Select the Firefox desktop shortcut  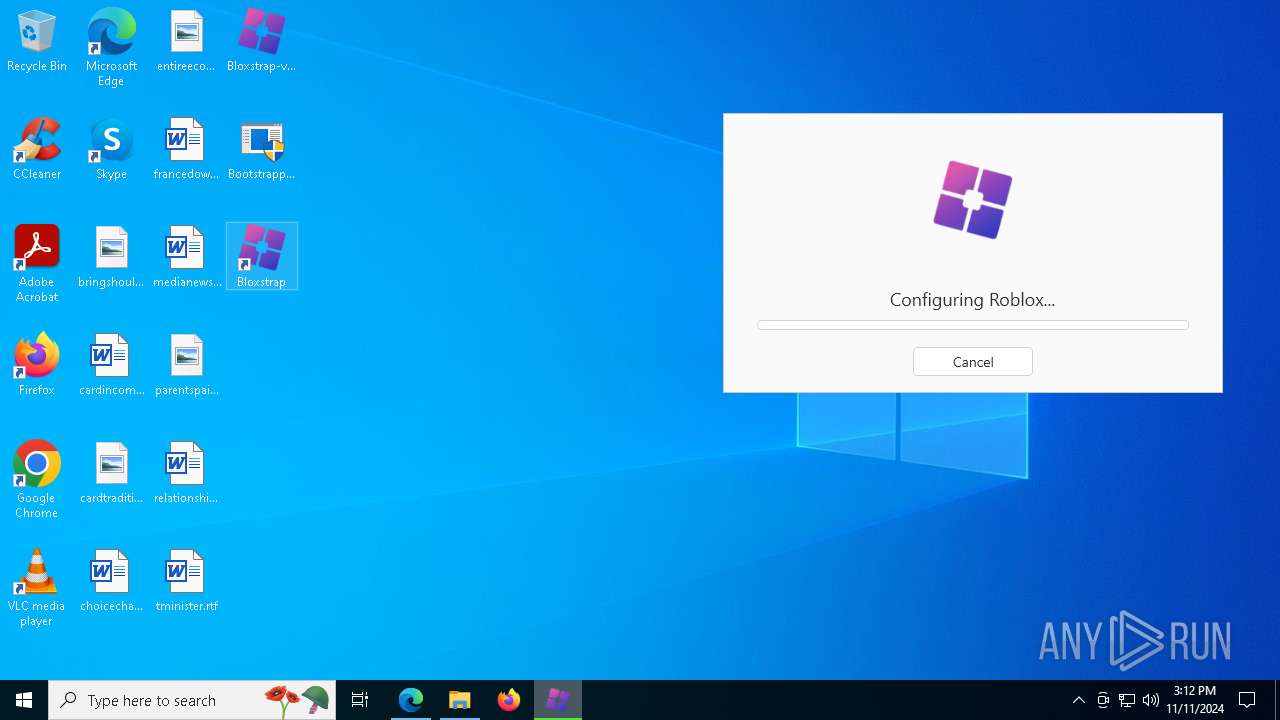tap(37, 366)
